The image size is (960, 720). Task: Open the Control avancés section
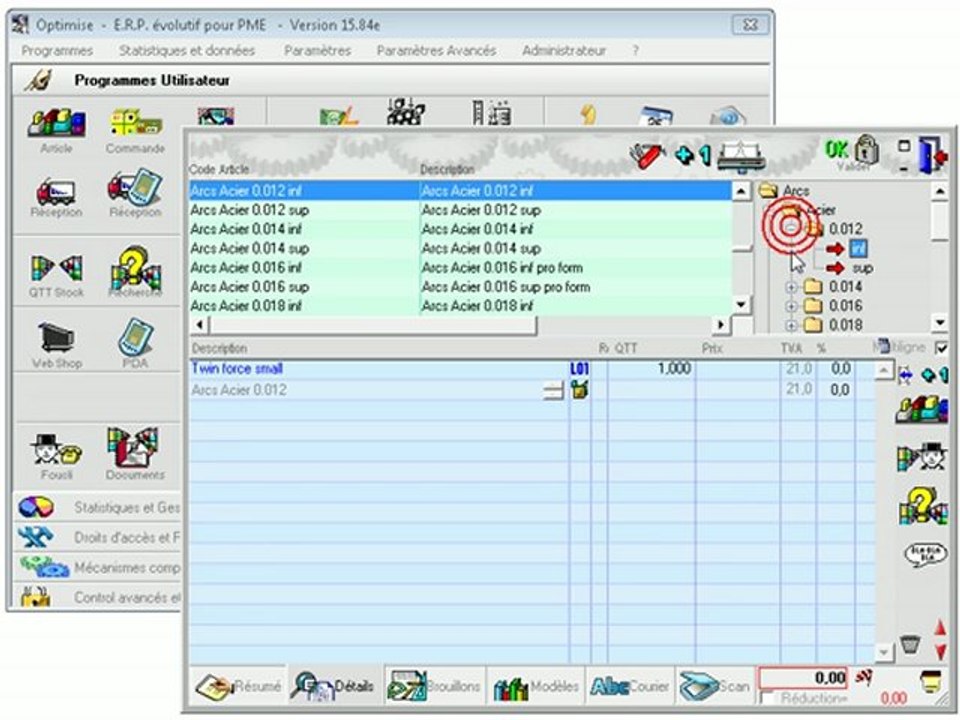[98, 597]
